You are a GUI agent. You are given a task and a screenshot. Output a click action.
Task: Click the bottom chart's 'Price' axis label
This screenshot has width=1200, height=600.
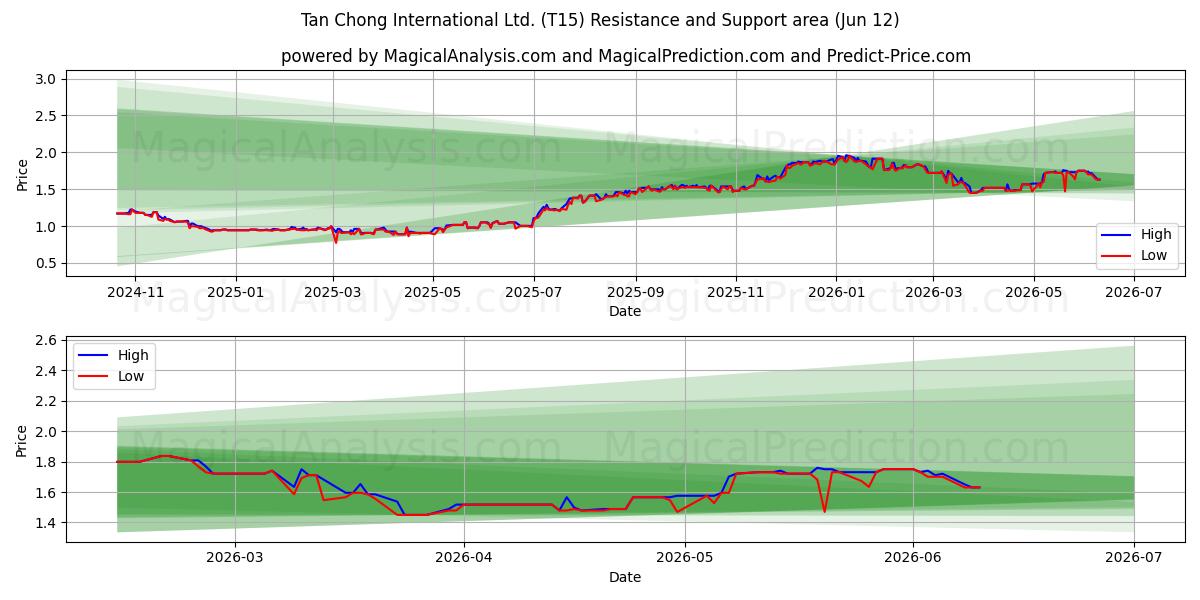click(22, 439)
